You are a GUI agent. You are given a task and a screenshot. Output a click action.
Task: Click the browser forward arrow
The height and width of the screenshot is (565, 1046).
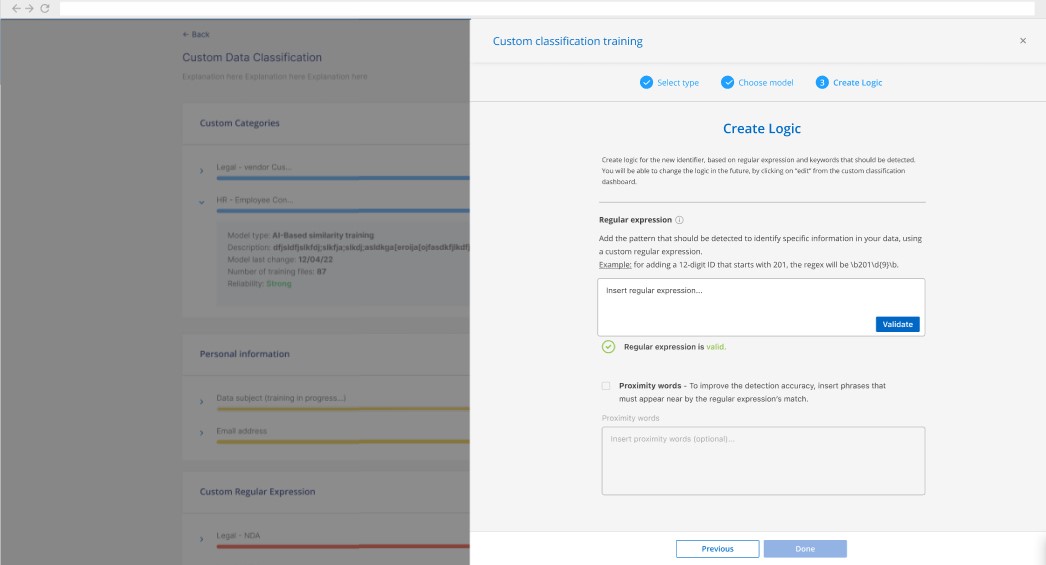(x=30, y=8)
